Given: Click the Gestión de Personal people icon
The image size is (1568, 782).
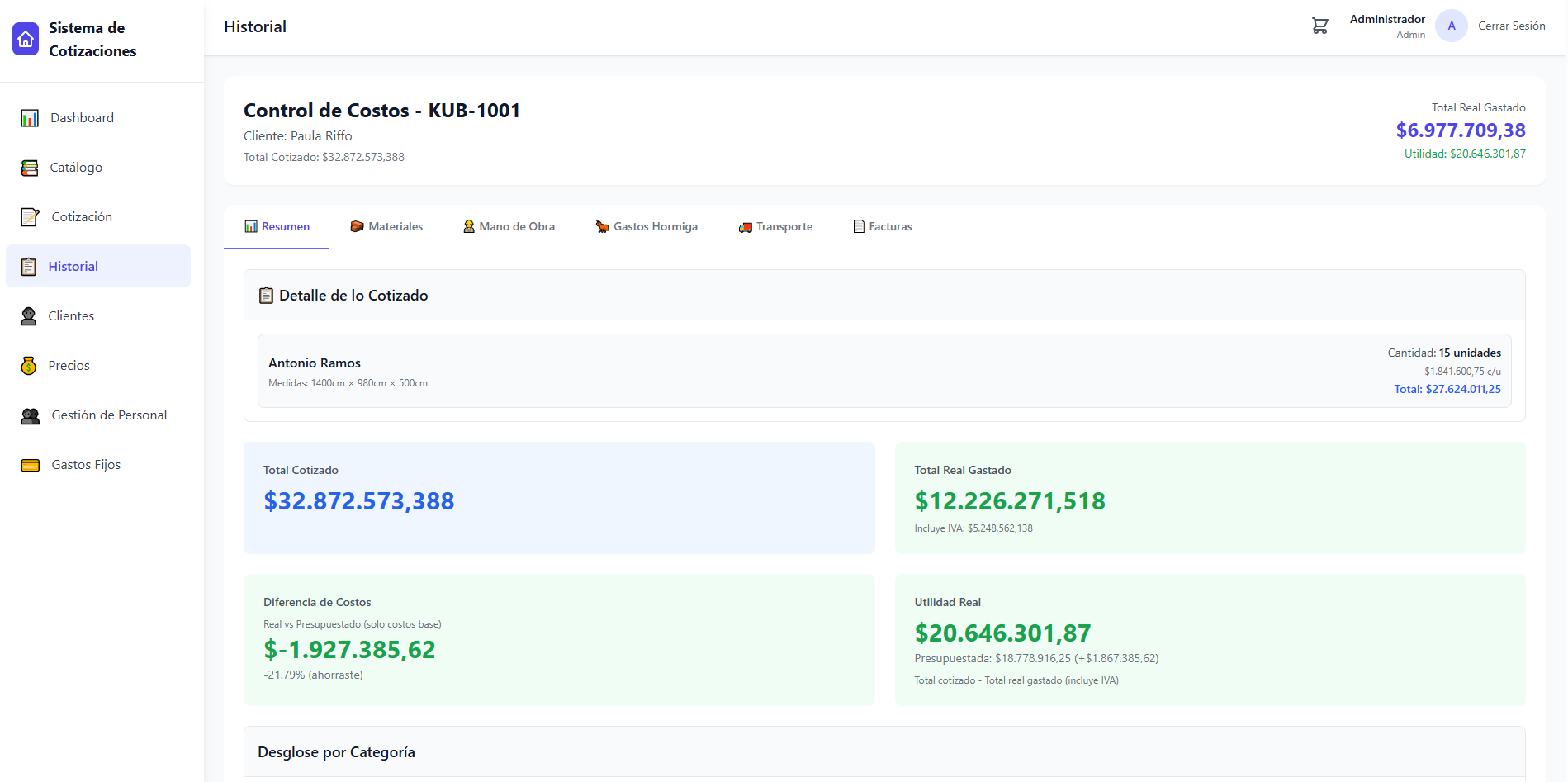Looking at the screenshot, I should coord(30,415).
